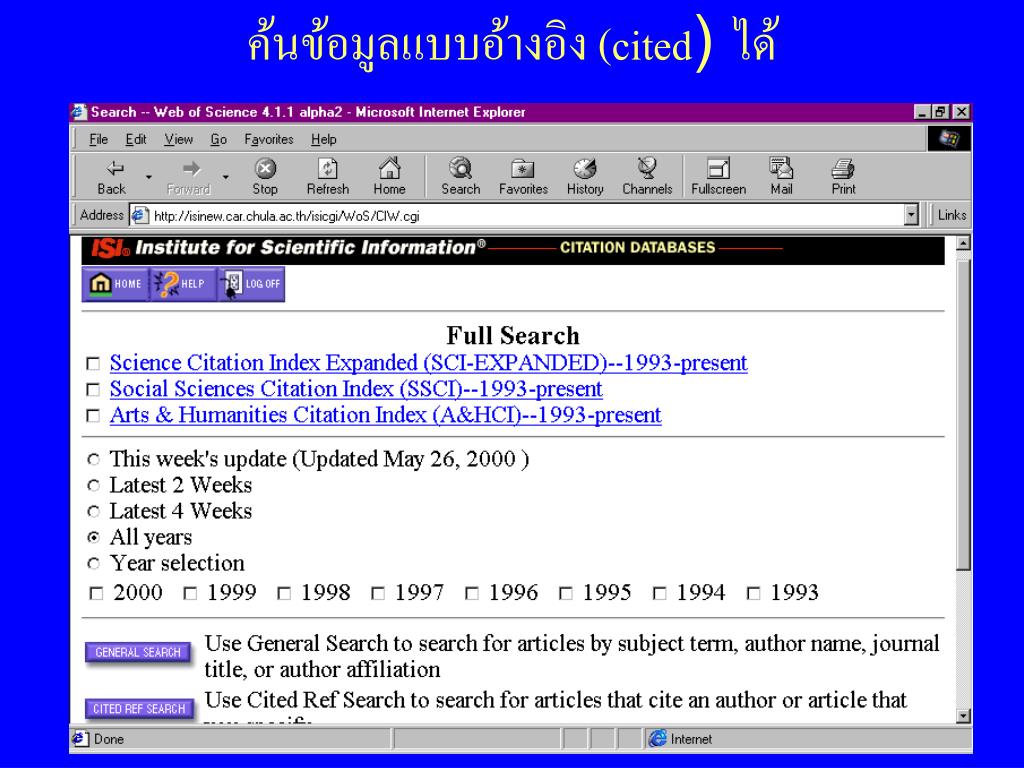
Task: Check the Science Citation Index Expanded box
Action: tap(93, 364)
